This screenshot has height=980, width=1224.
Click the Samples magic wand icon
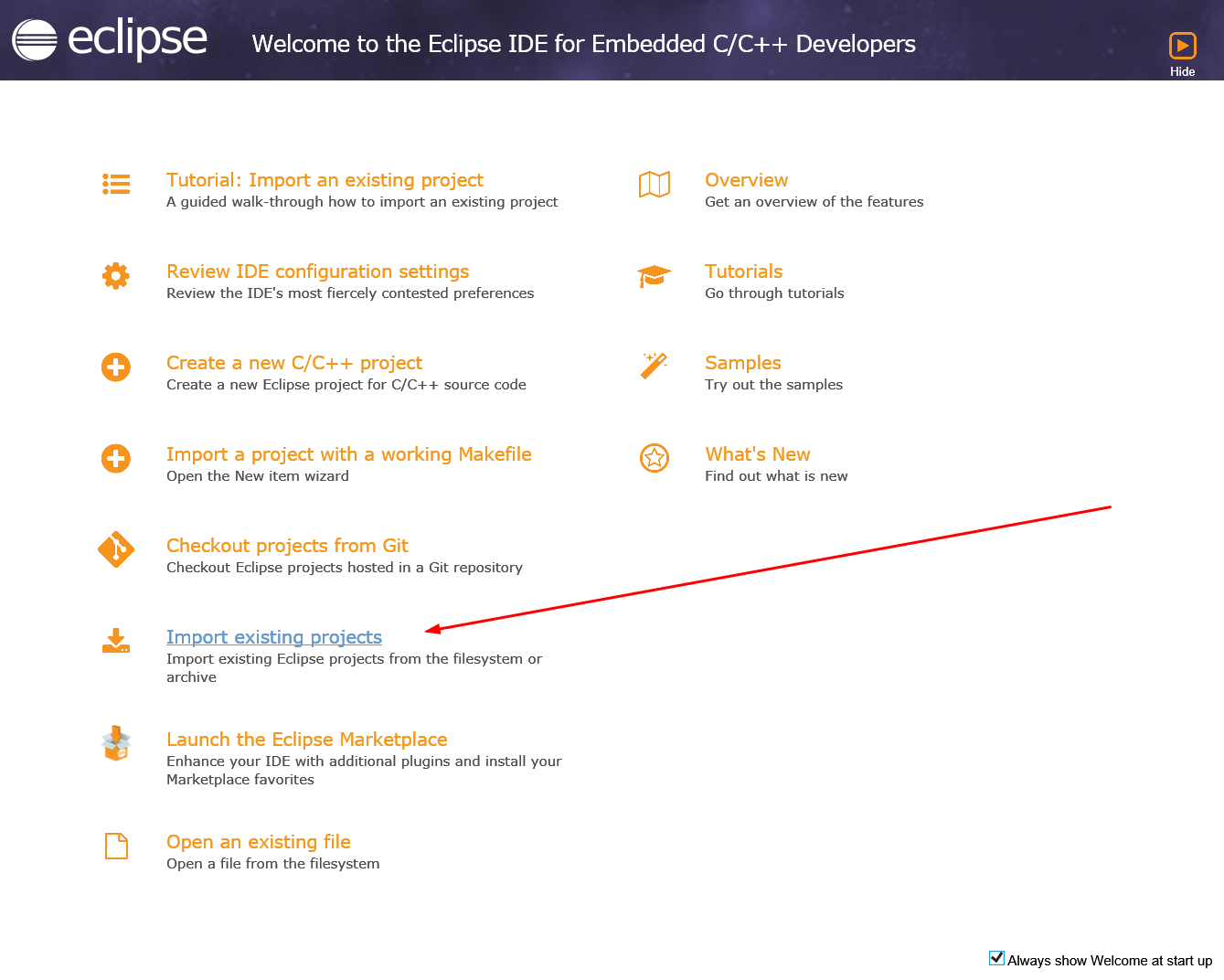point(655,366)
